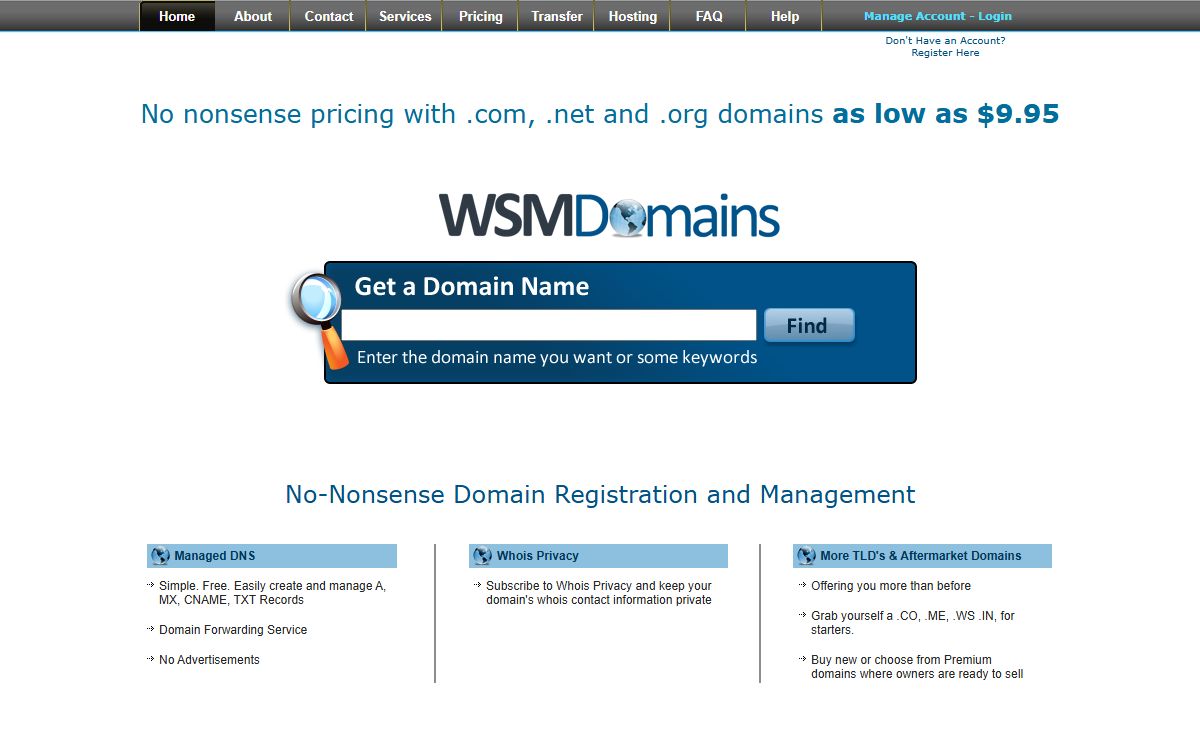
Task: Click the More TLD's globe icon
Action: tap(806, 556)
